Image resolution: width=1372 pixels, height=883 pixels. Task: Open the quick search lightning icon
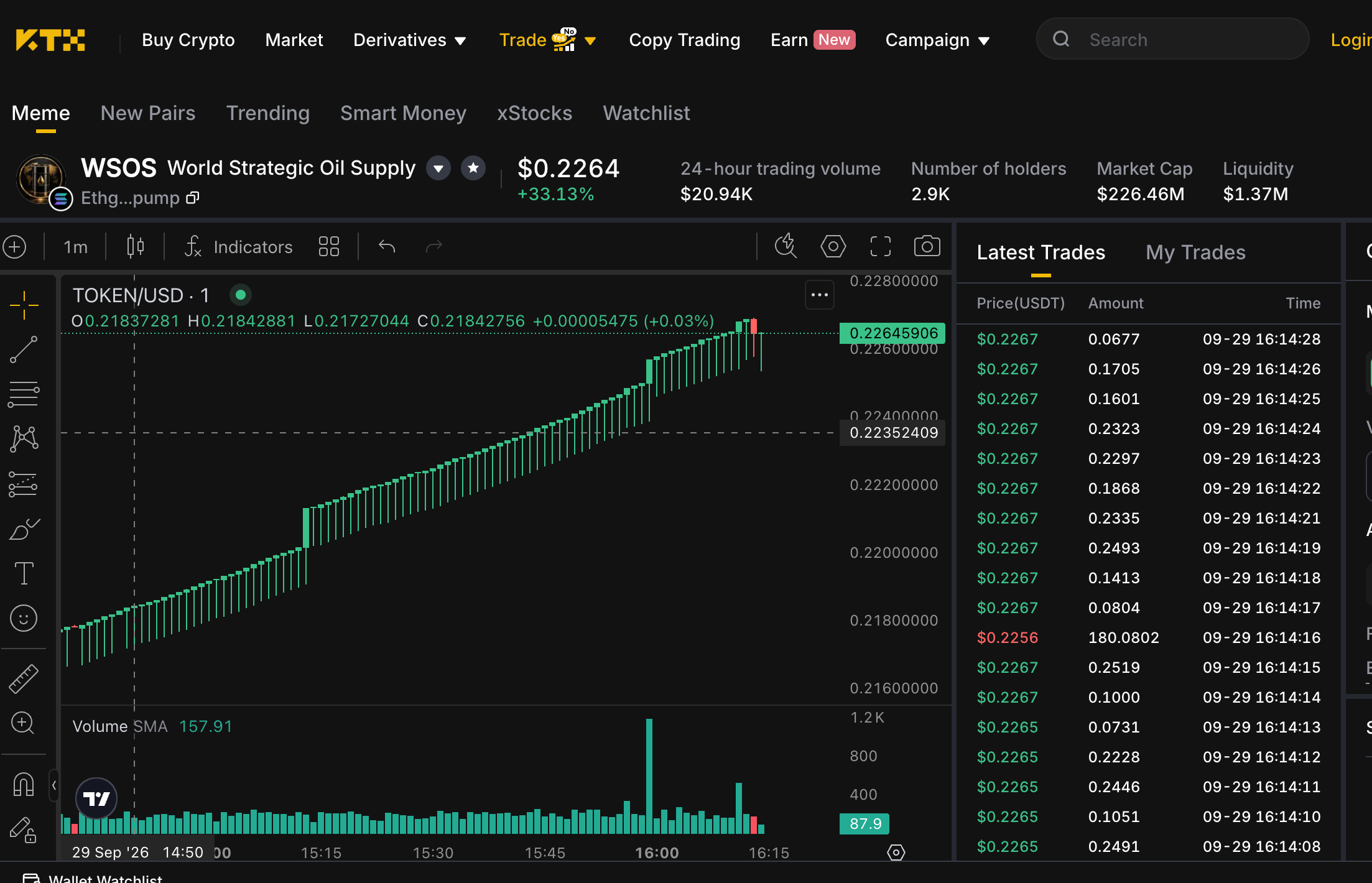point(786,246)
